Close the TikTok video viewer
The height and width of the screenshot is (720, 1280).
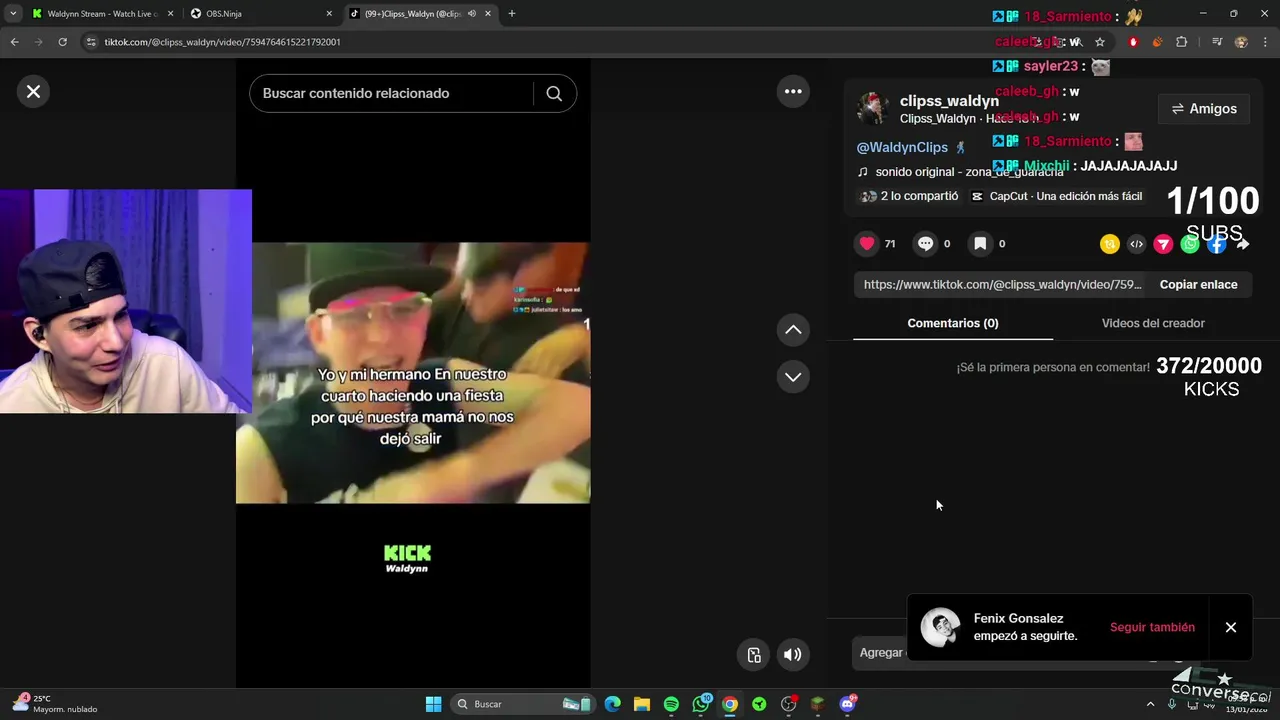tap(33, 92)
